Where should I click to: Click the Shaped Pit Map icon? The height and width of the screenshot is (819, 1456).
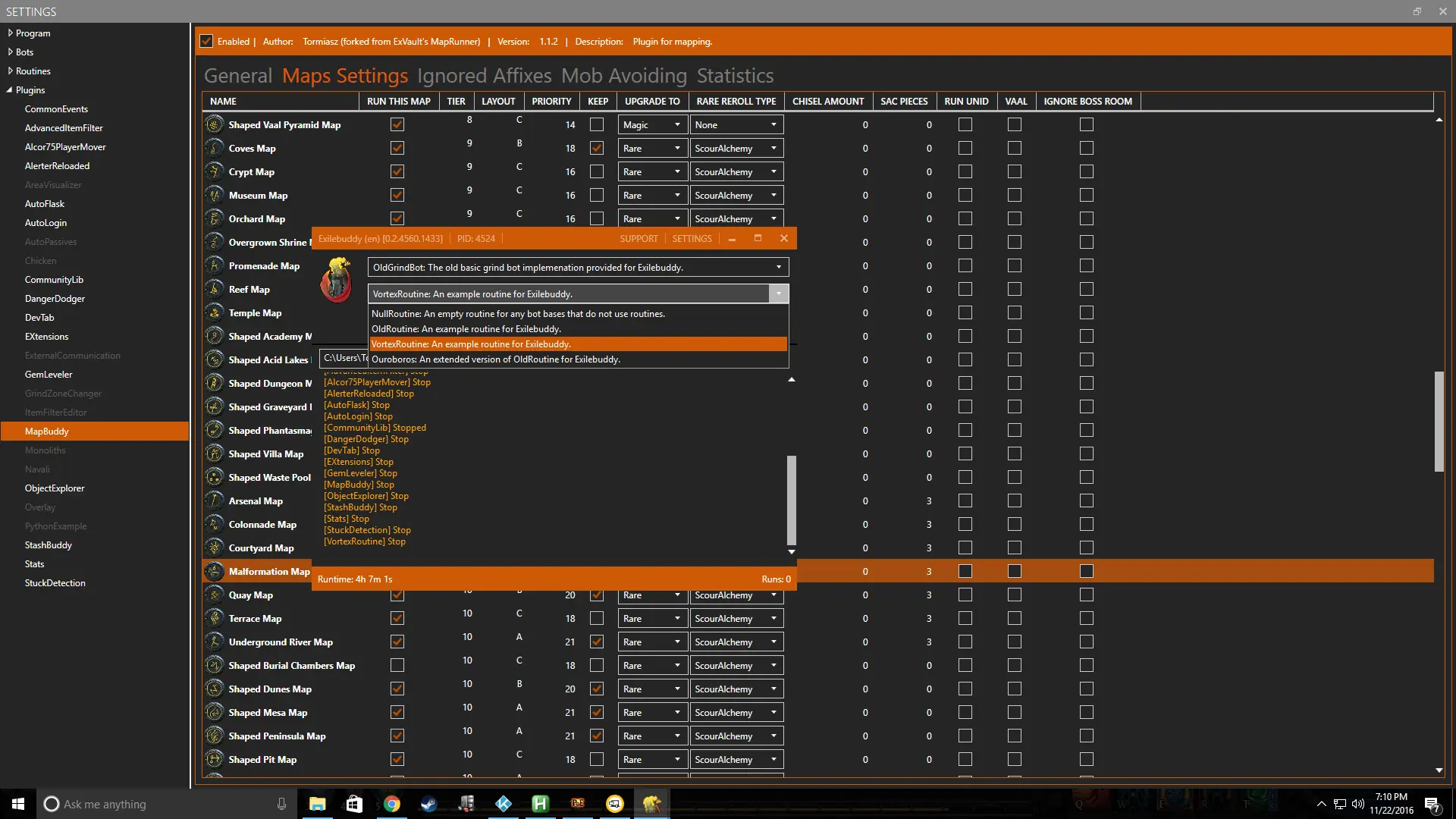[215, 759]
